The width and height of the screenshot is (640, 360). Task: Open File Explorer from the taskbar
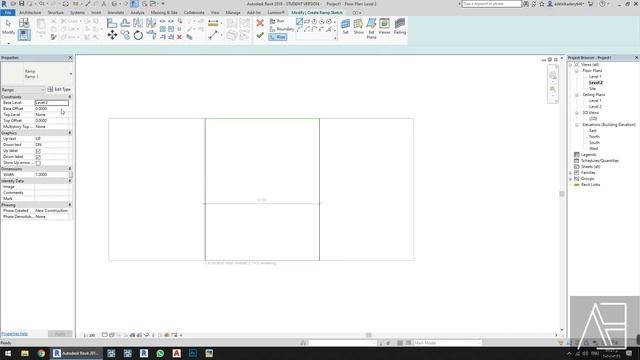25,353
